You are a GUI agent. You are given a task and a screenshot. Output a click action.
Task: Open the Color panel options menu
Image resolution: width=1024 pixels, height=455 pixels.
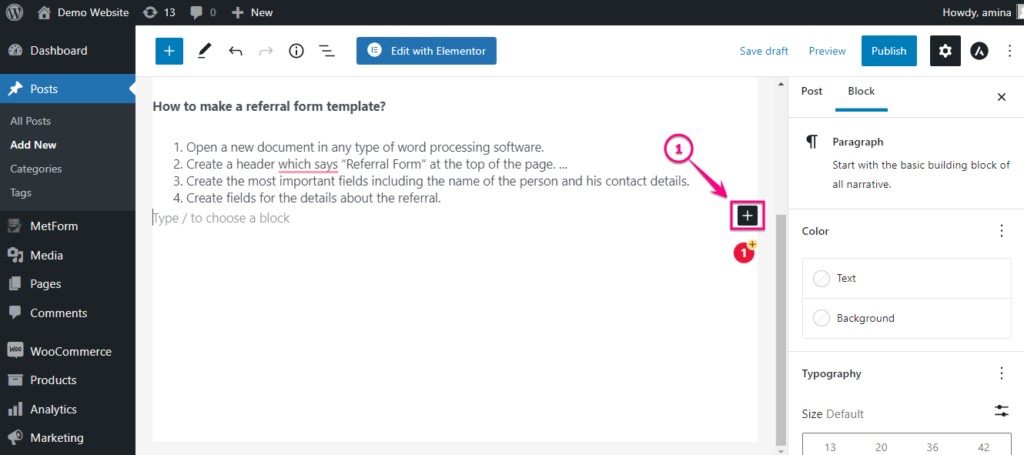tap(1001, 231)
